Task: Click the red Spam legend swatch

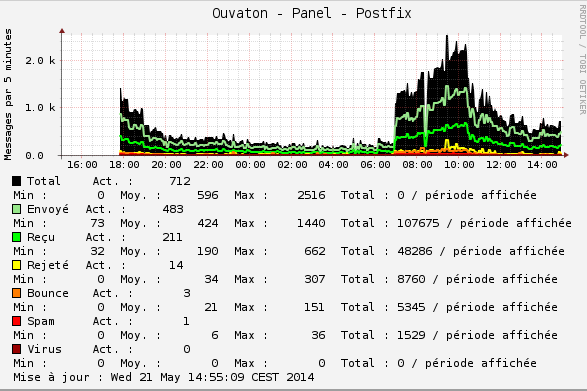Action: (16, 321)
